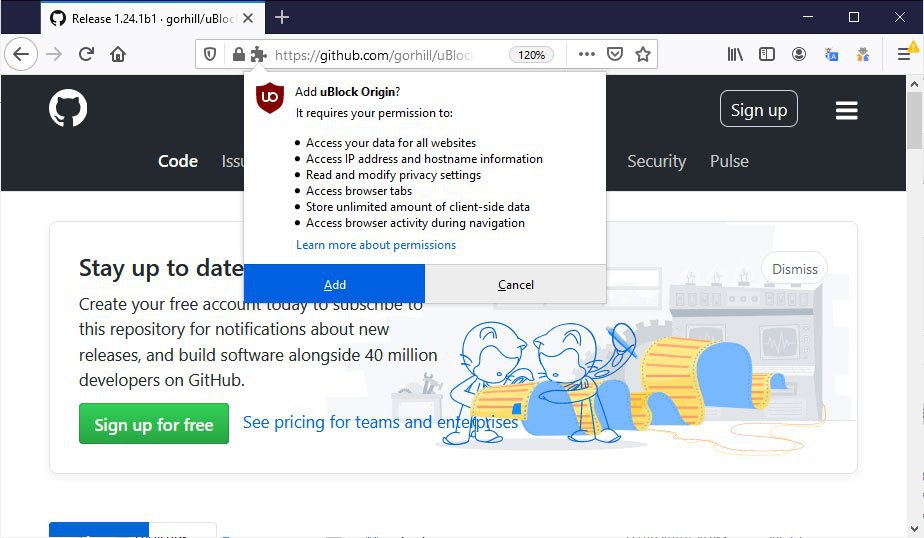Click 'Access browser activity during navigation' text

point(415,223)
